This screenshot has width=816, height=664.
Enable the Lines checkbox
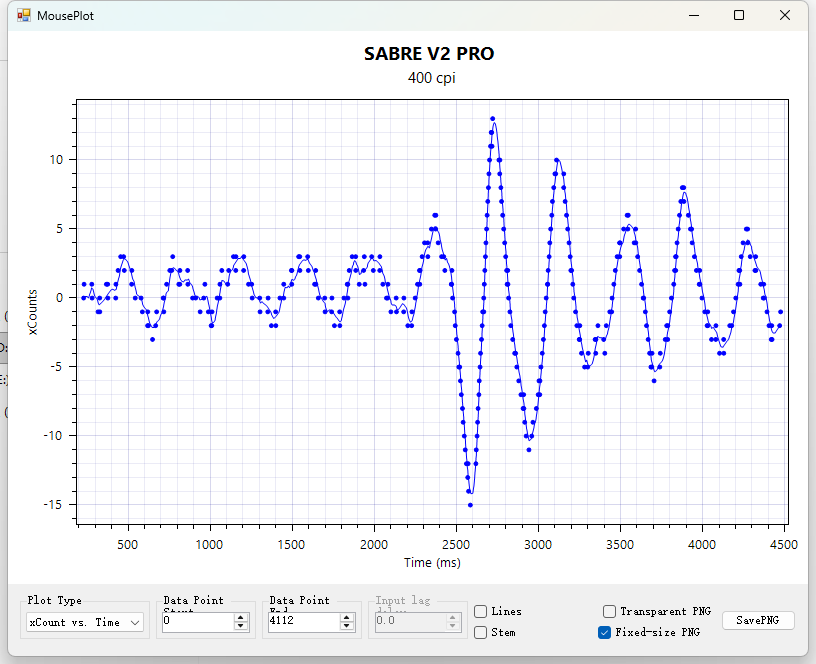click(x=480, y=611)
